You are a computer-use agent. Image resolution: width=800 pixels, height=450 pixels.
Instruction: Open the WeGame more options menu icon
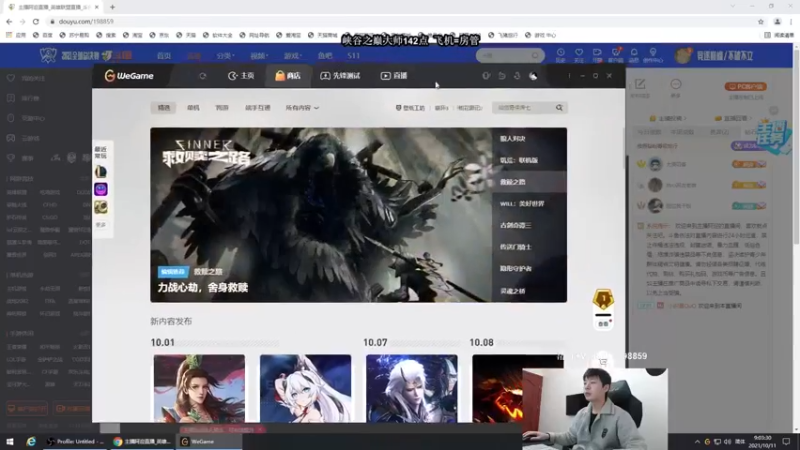[x=569, y=76]
